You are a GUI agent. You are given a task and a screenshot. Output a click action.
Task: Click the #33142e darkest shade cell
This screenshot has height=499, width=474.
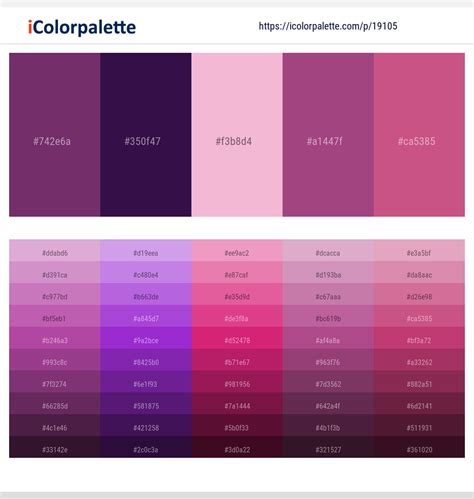(55, 447)
